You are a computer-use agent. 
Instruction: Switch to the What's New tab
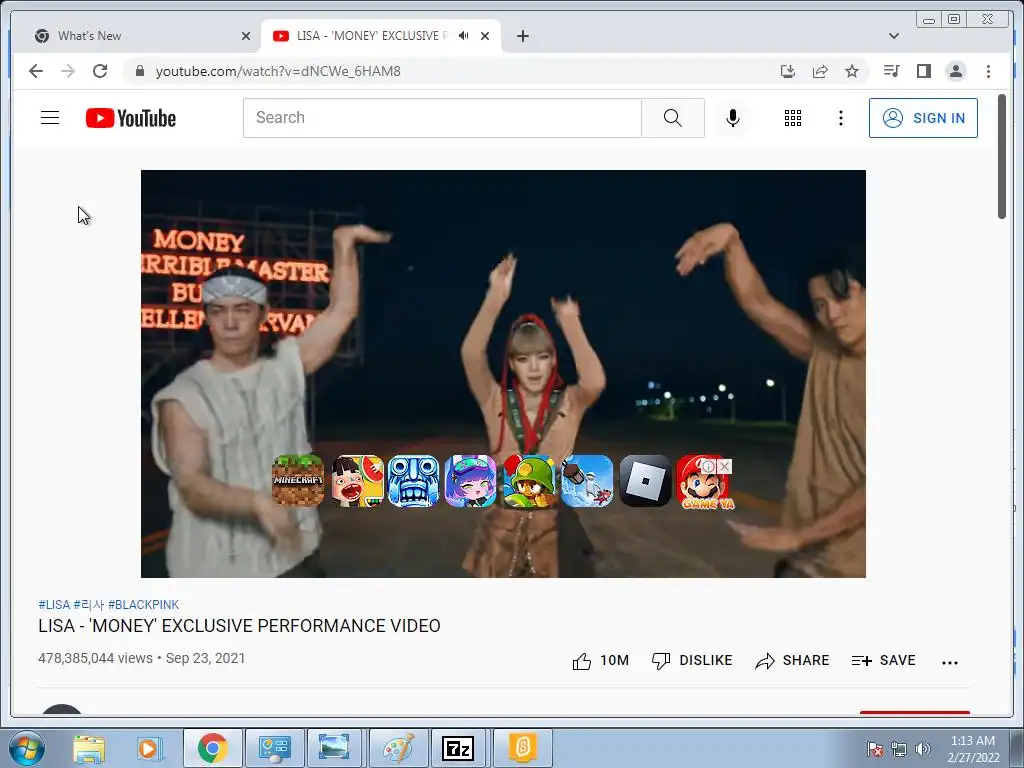tap(137, 36)
